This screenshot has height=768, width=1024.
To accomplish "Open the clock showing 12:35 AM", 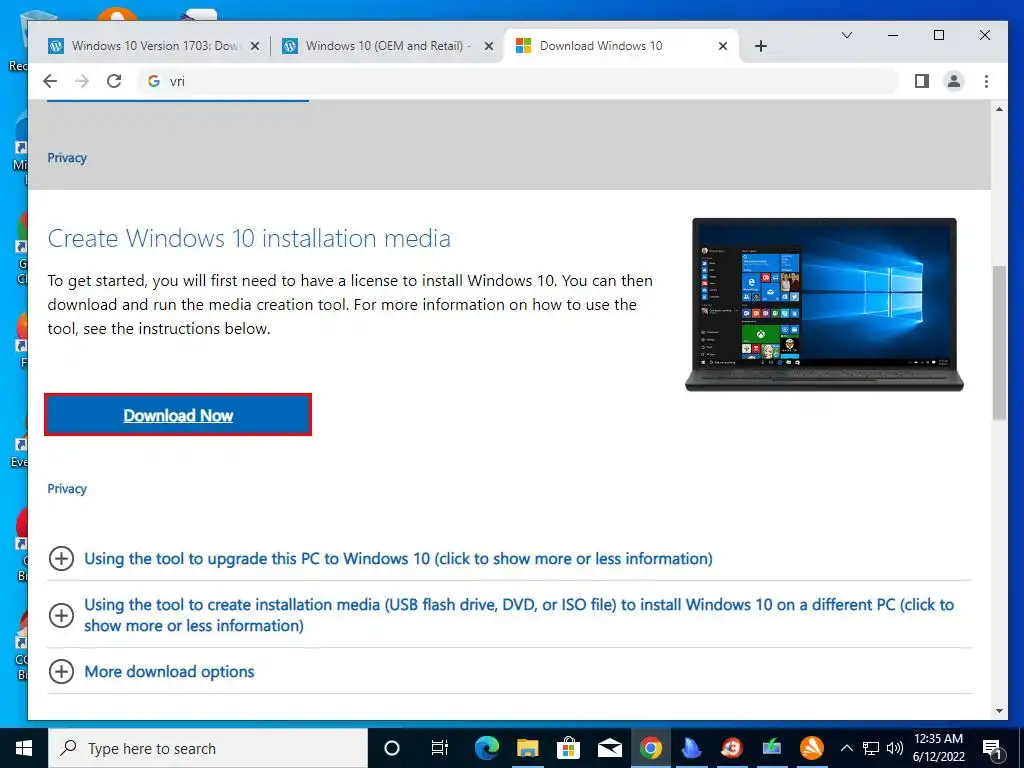I will point(938,748).
